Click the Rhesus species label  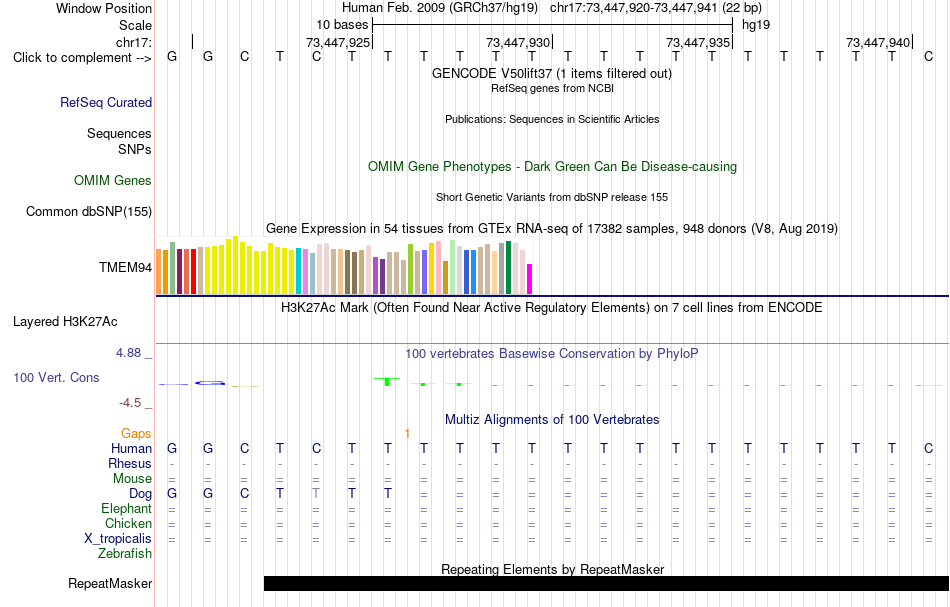[x=130, y=463]
